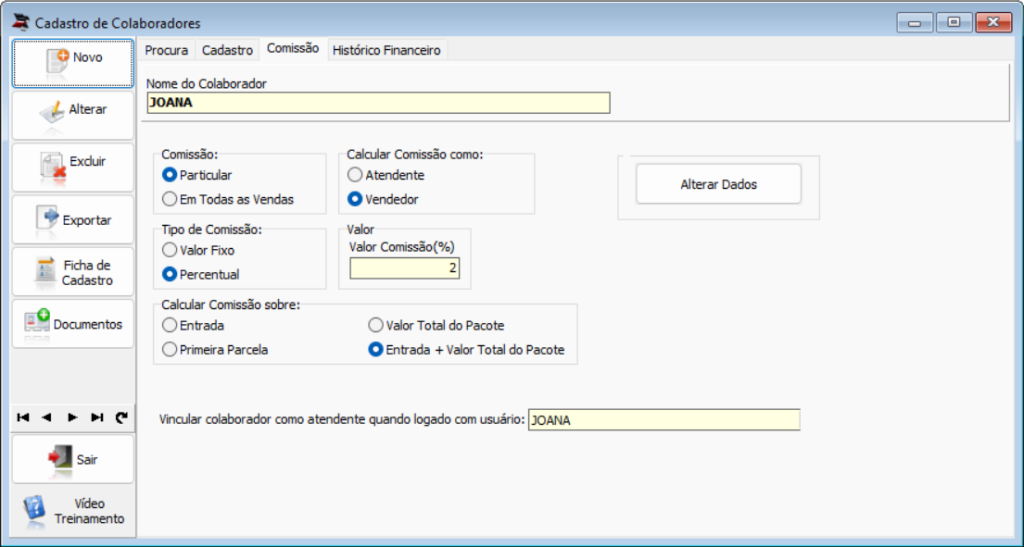
Task: Go to next record arrow
Action: (x=72, y=418)
